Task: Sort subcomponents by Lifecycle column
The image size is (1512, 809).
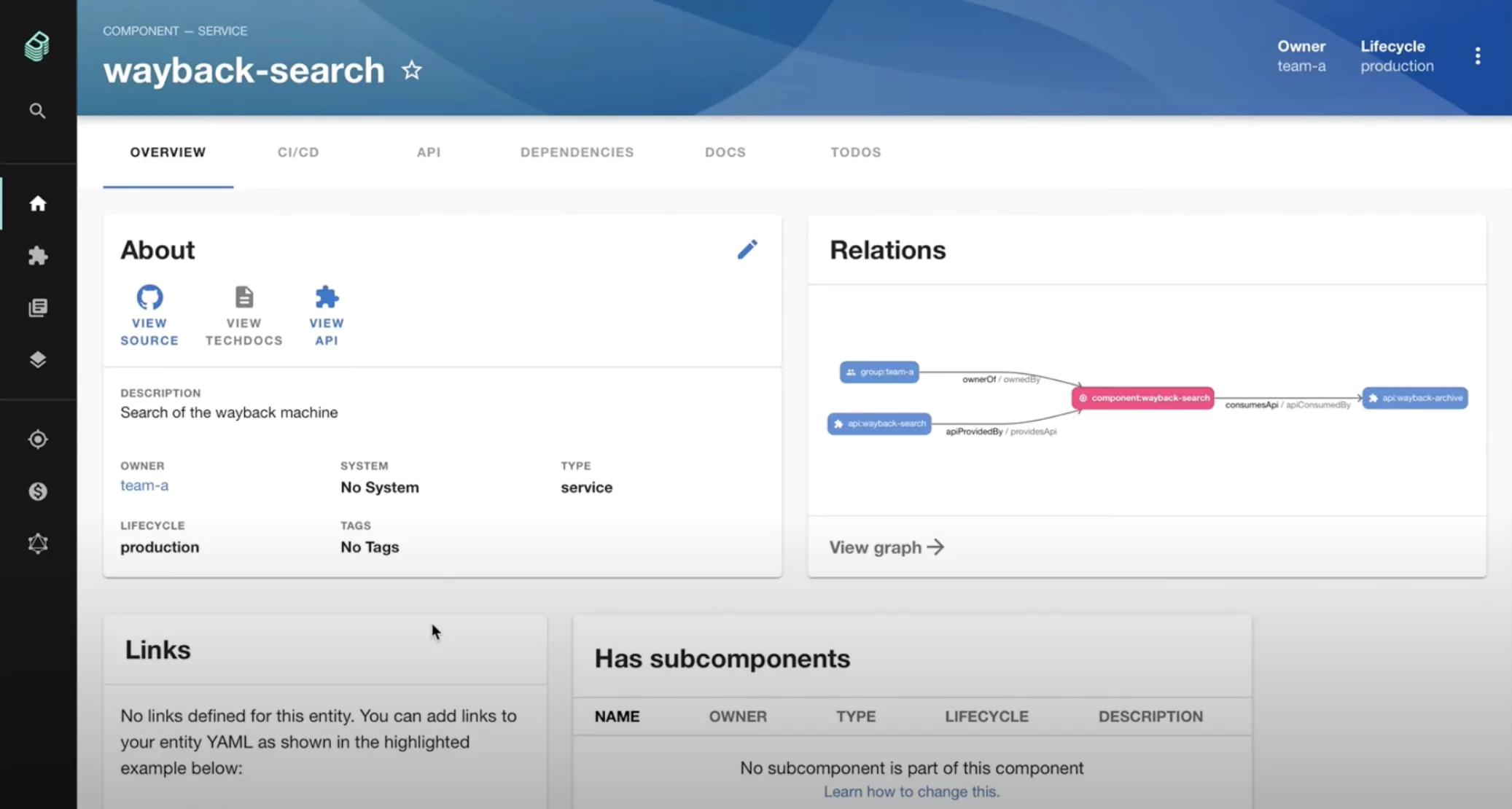Action: pyautogui.click(x=986, y=716)
